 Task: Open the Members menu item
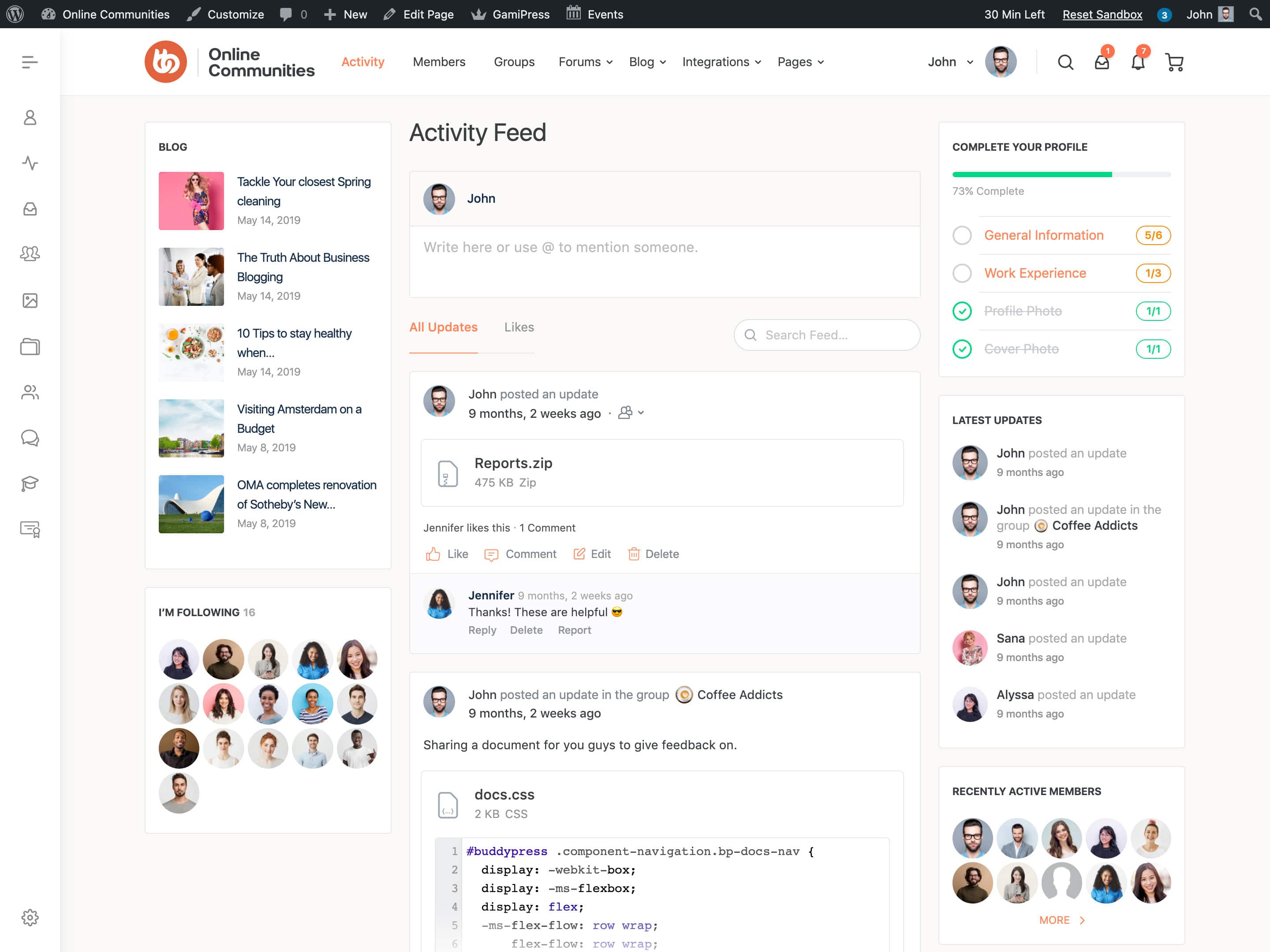pos(439,62)
